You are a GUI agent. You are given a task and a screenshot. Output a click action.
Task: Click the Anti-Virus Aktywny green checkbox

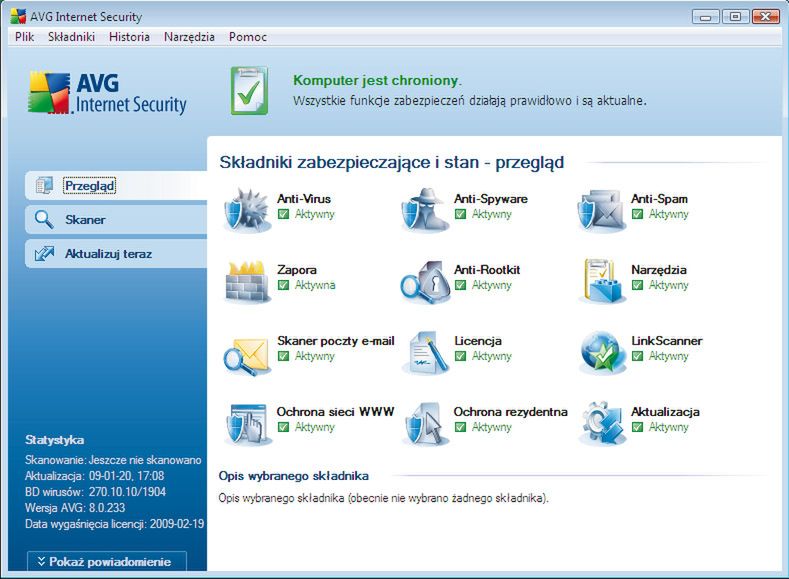pyautogui.click(x=283, y=214)
